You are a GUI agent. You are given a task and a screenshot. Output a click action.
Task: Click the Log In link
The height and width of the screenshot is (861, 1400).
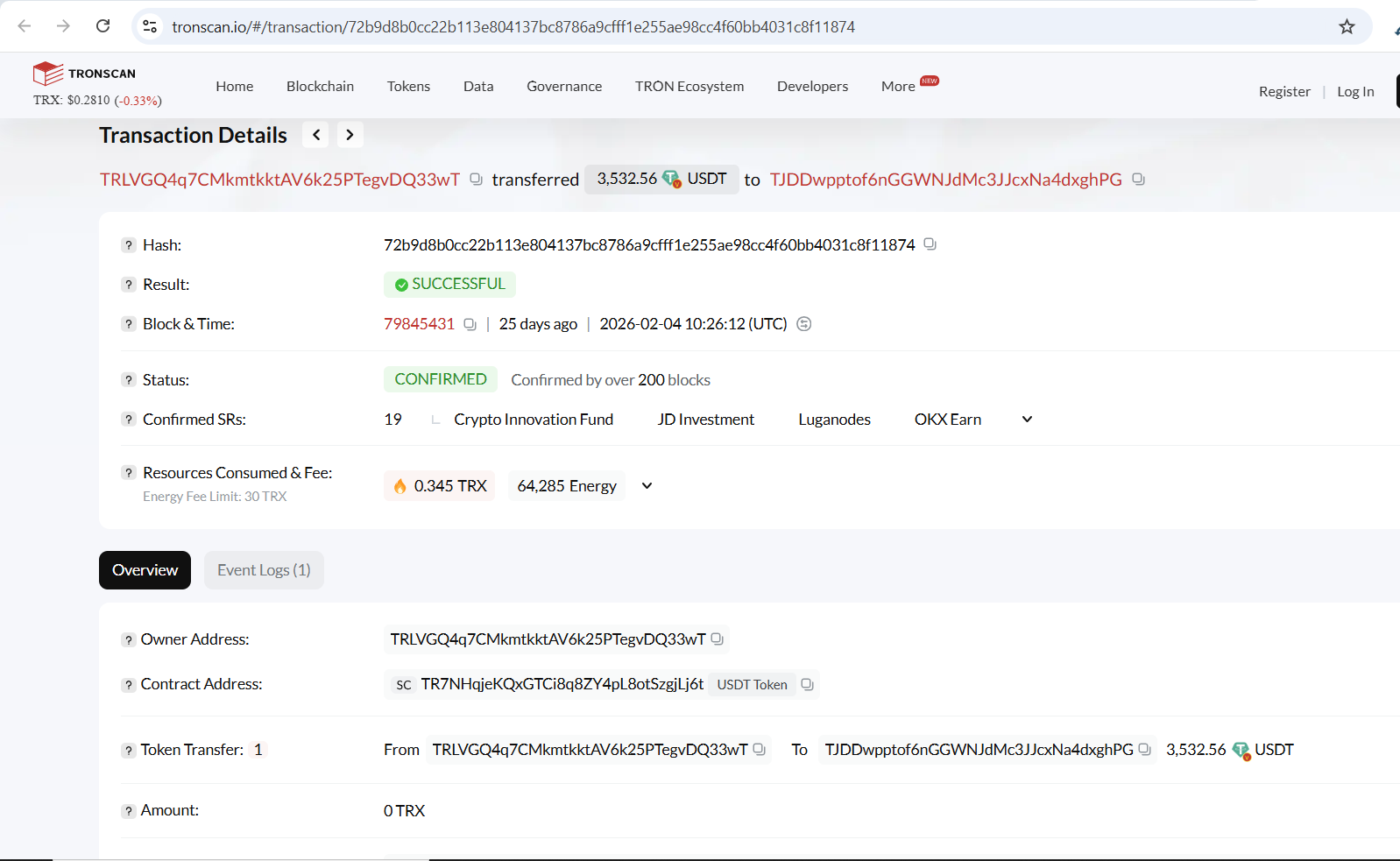pos(1355,91)
